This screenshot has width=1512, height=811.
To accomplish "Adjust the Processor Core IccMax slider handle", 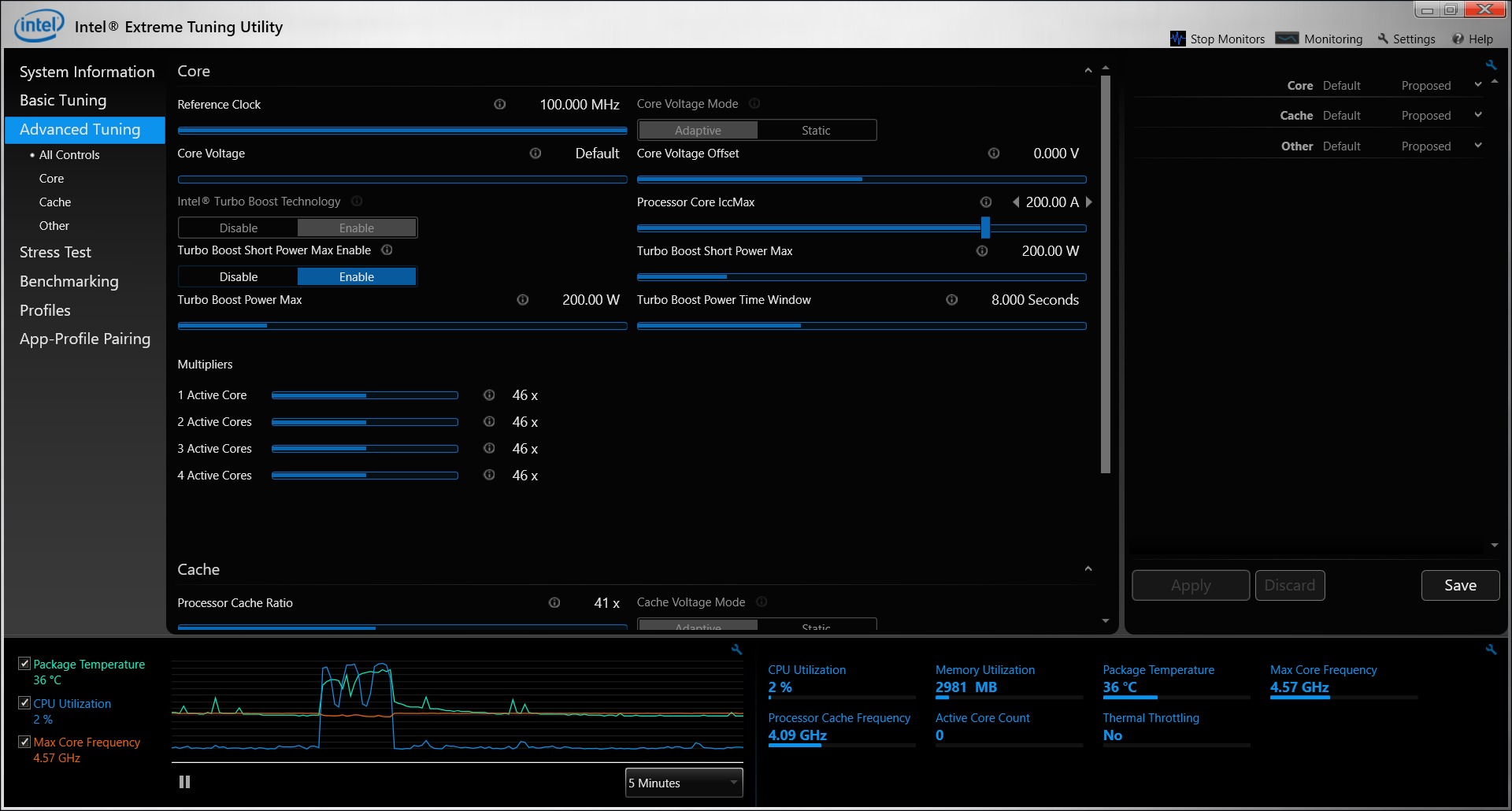I will (x=985, y=228).
